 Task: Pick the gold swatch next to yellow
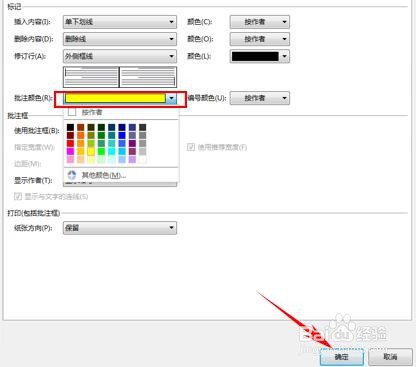coord(81,151)
